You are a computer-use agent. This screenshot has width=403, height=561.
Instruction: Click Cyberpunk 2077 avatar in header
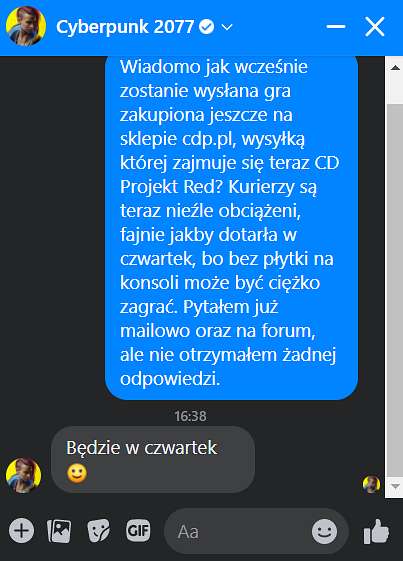[26, 26]
